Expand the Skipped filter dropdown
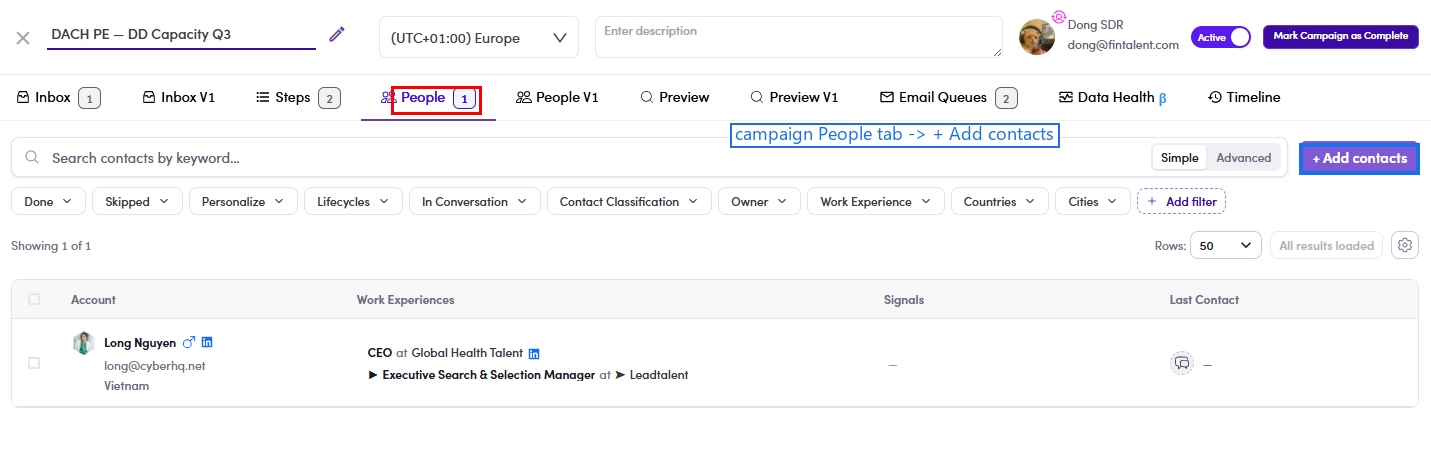 tap(138, 201)
